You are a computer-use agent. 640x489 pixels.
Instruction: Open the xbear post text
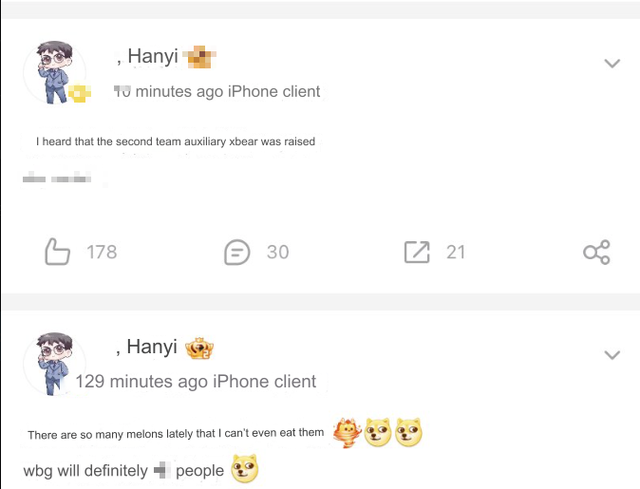[x=176, y=142]
